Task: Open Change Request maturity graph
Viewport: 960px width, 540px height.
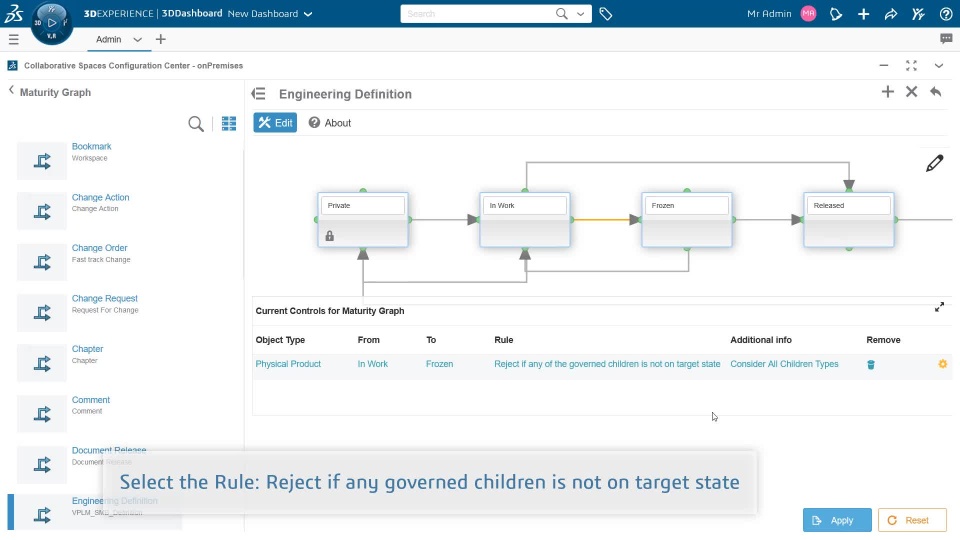Action: pyautogui.click(x=105, y=299)
